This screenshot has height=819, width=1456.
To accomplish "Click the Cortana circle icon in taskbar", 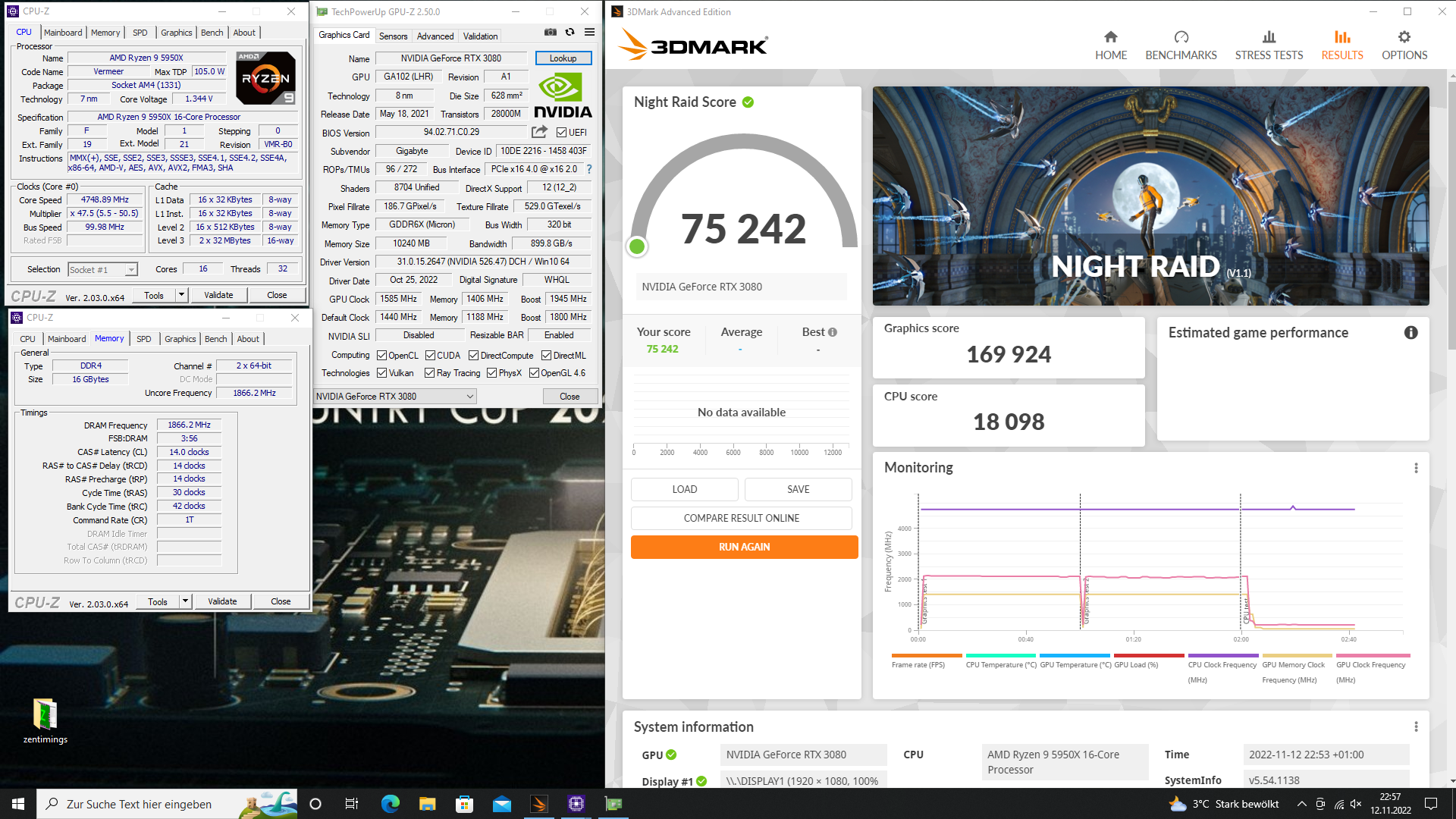I will pyautogui.click(x=315, y=804).
